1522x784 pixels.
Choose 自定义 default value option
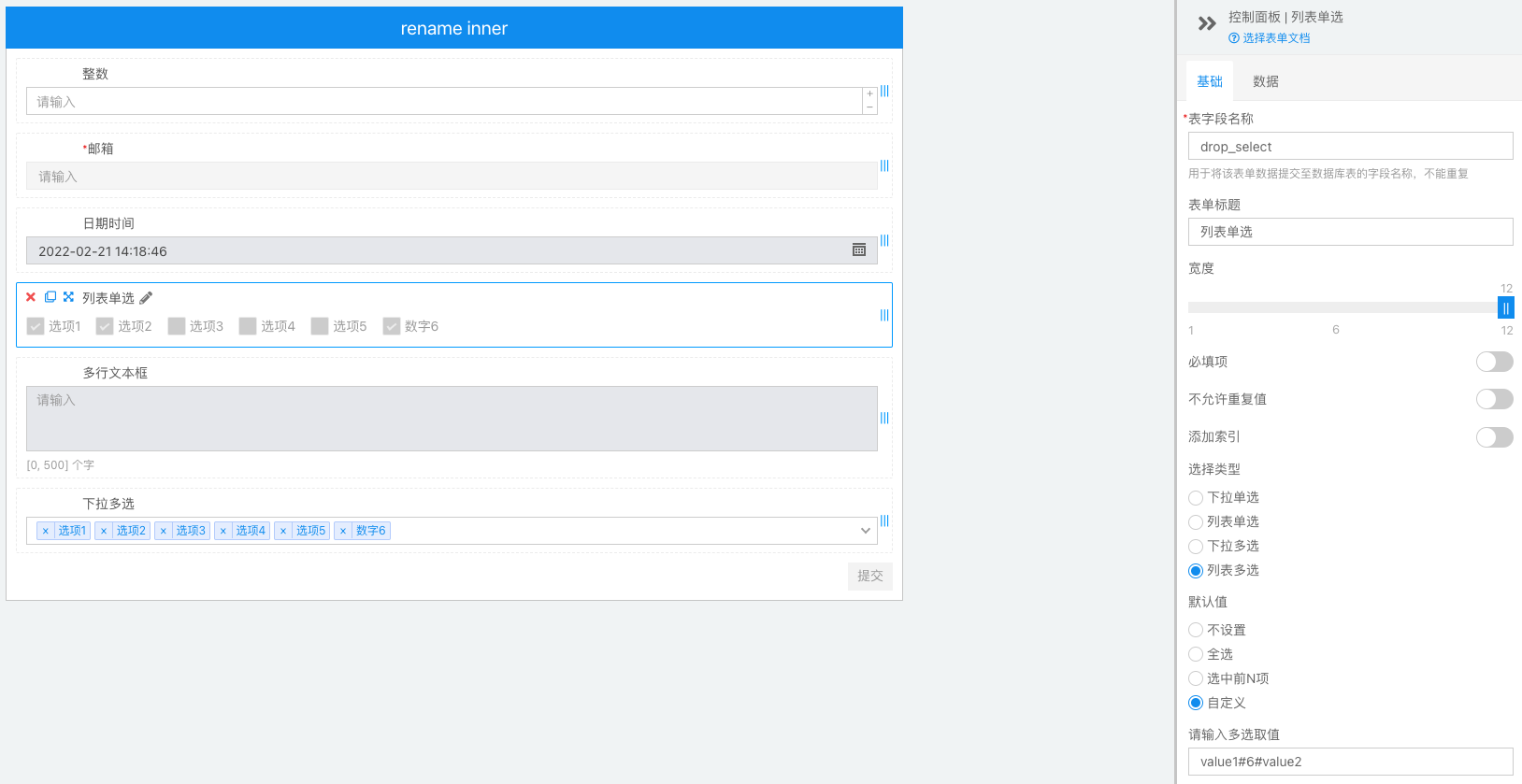tap(1196, 704)
